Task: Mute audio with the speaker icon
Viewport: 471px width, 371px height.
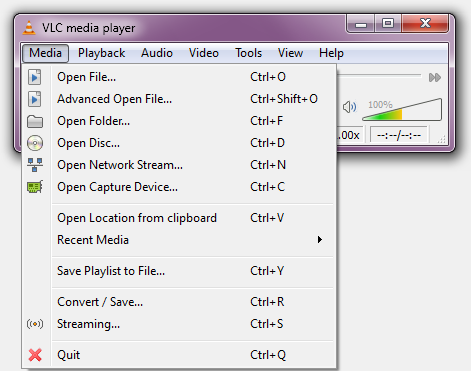Action: click(349, 107)
